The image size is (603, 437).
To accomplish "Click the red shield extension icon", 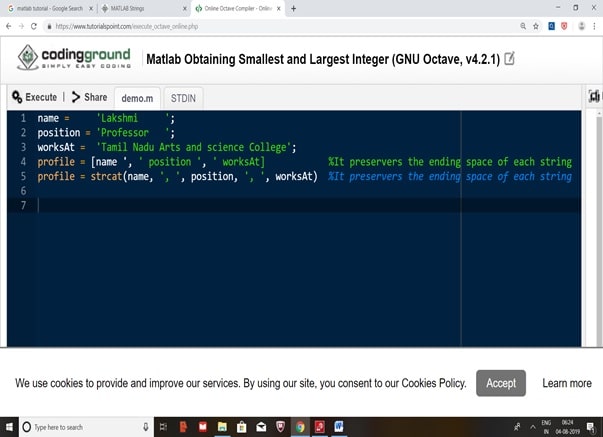I will pos(564,26).
